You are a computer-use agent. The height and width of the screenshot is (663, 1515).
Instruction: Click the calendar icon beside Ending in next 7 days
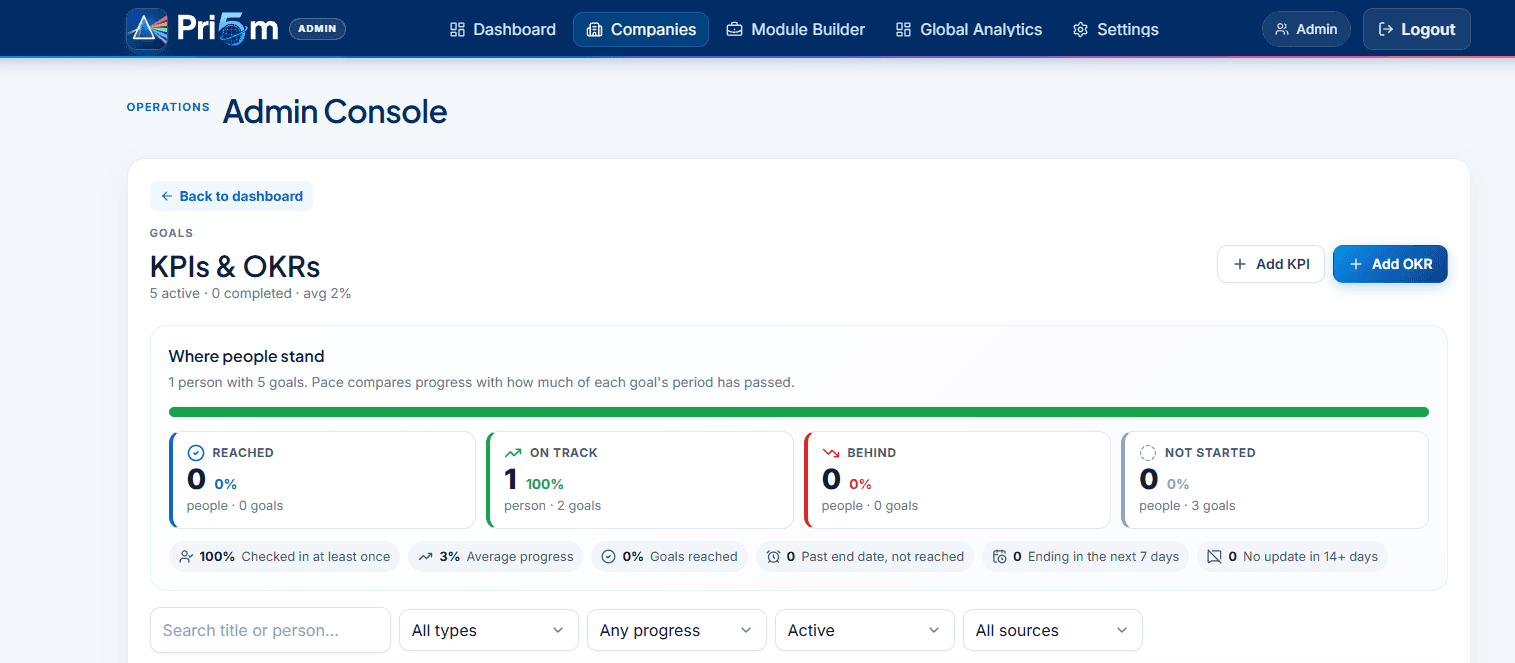tap(1000, 557)
